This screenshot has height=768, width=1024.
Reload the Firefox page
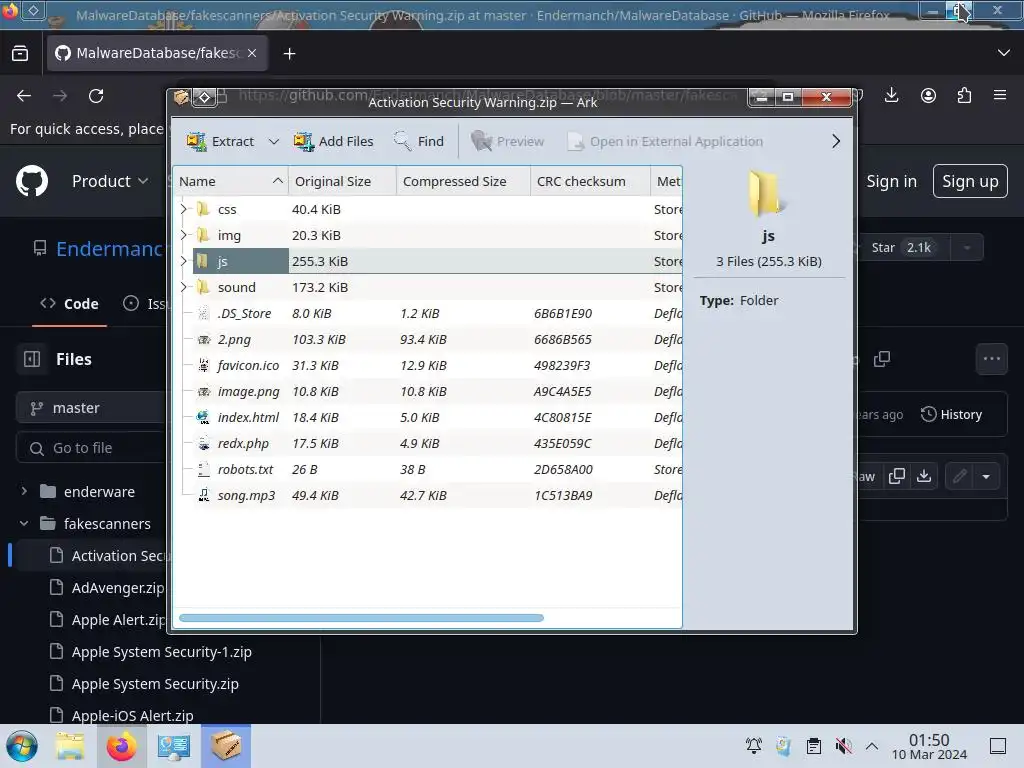(96, 96)
